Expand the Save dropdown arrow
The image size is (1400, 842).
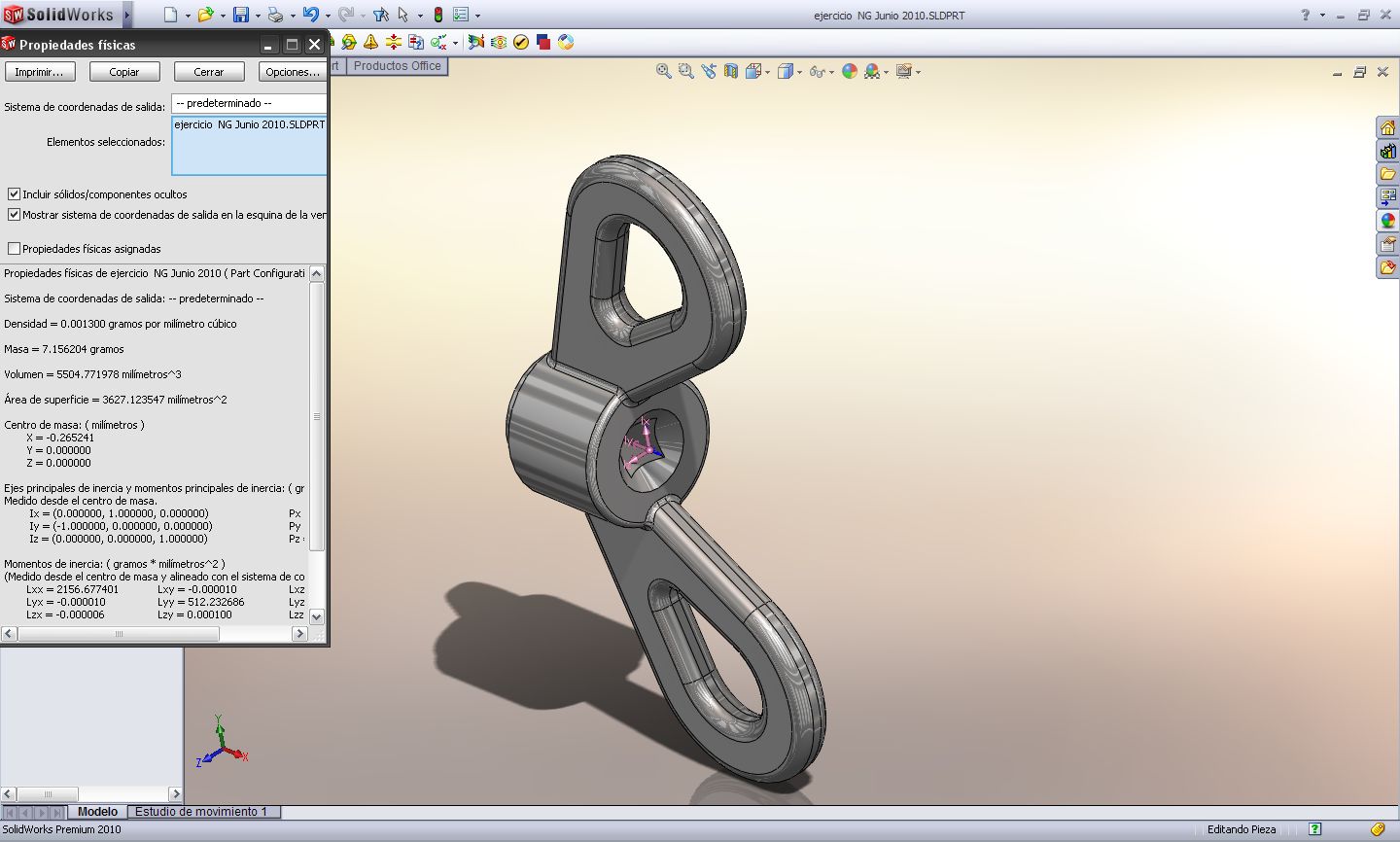[258, 16]
